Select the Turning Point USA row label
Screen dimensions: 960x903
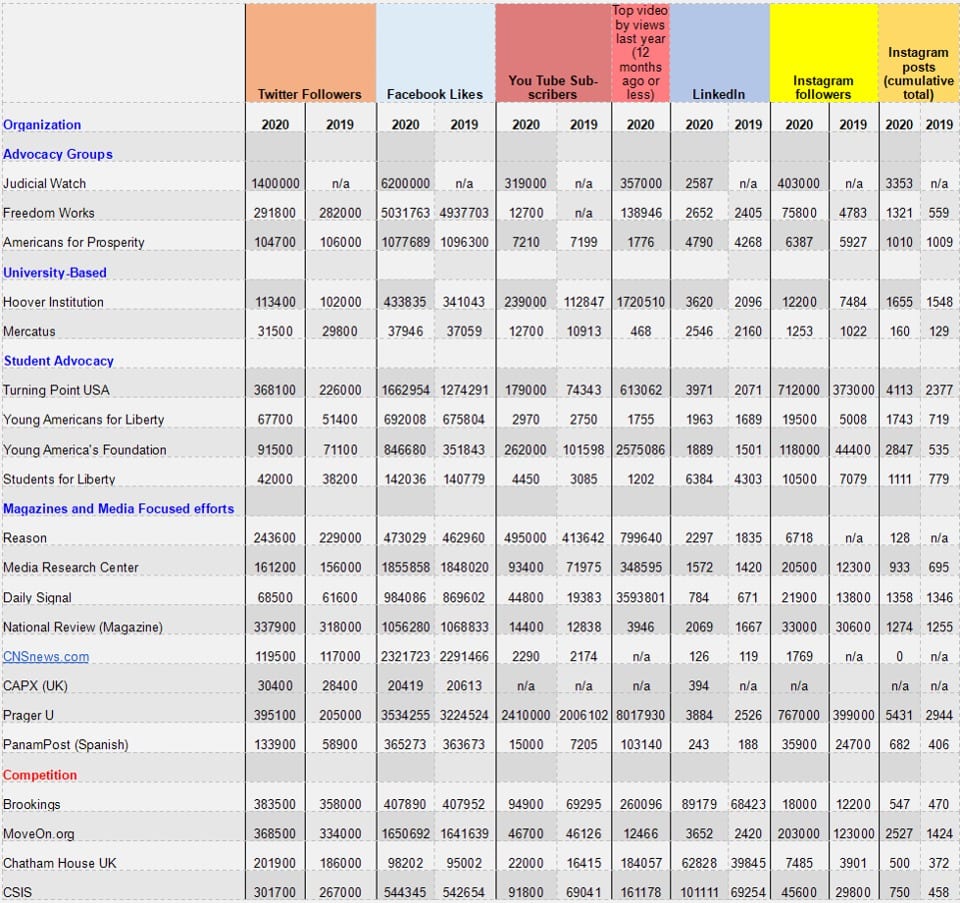[x=56, y=390]
